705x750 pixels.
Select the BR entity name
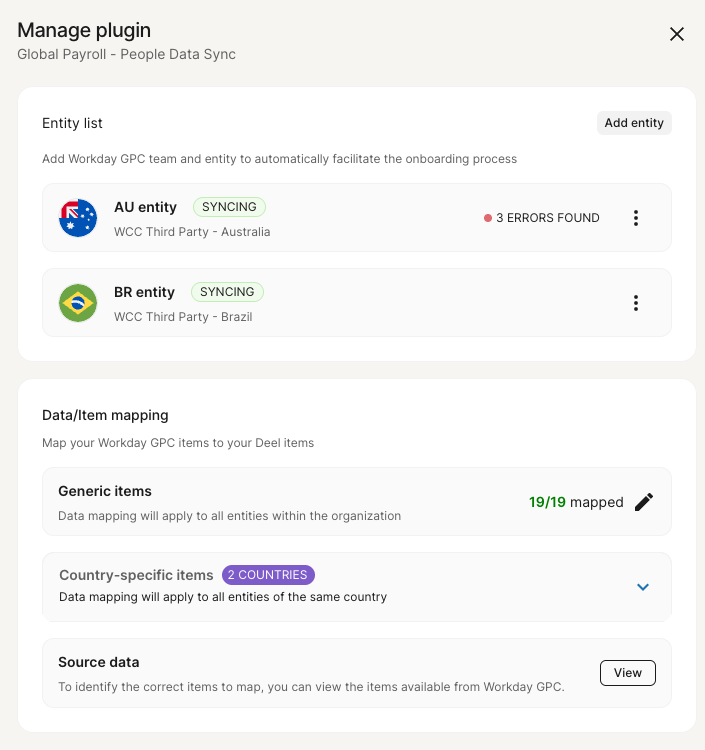144,292
